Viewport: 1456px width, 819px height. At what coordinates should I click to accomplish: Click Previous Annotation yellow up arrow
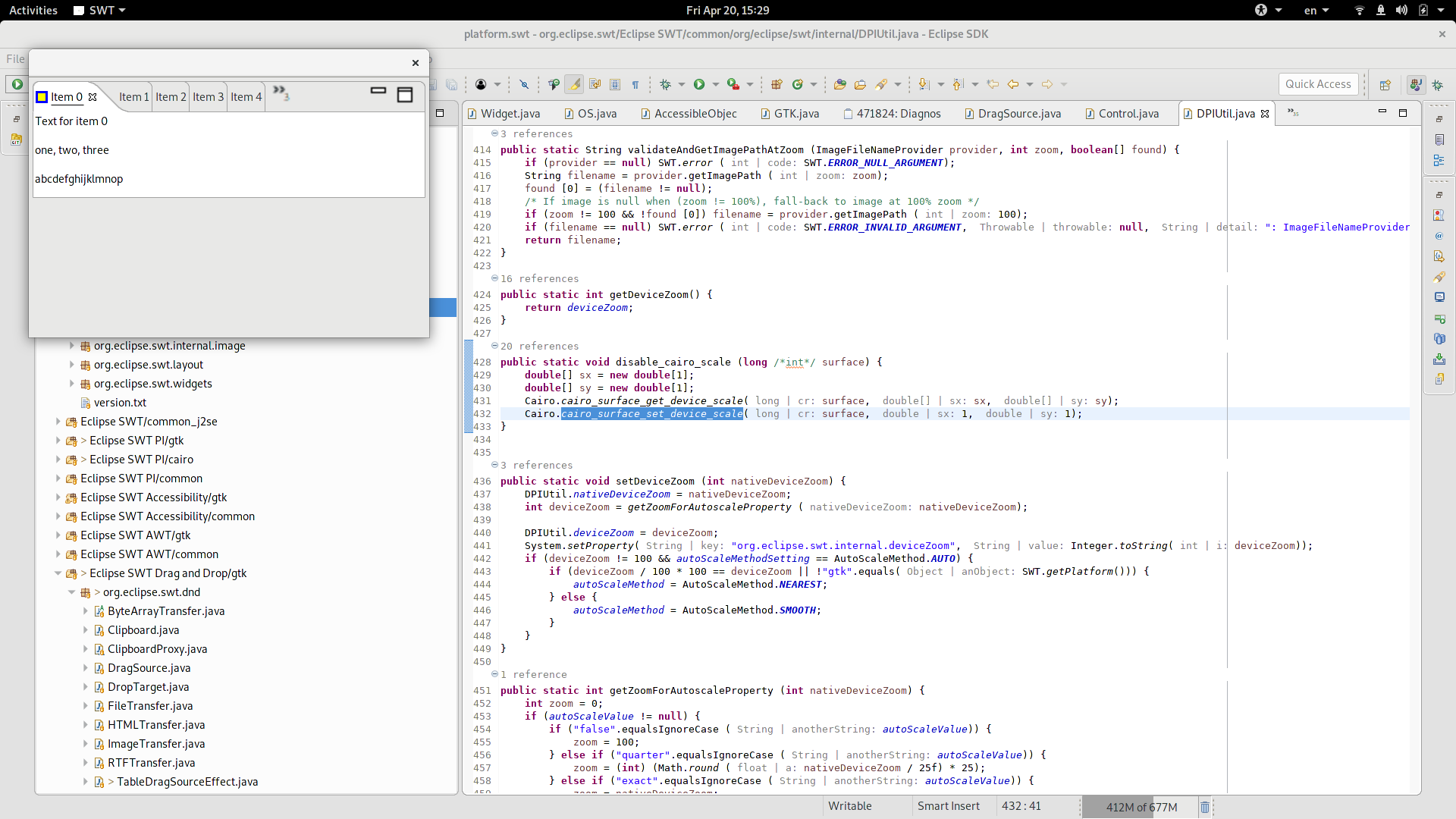pos(958,84)
